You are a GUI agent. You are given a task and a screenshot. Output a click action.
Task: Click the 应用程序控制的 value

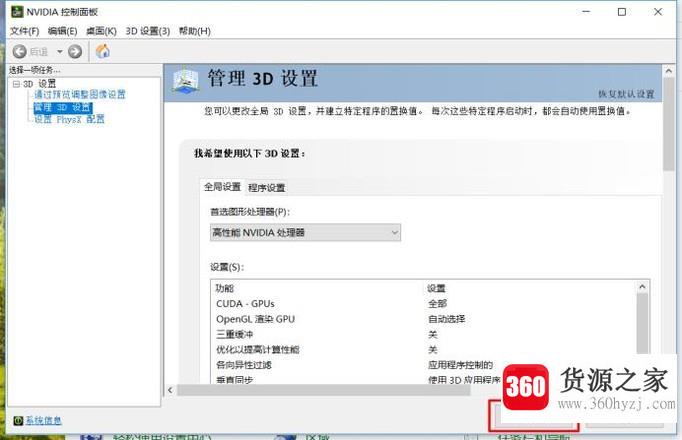coord(460,365)
